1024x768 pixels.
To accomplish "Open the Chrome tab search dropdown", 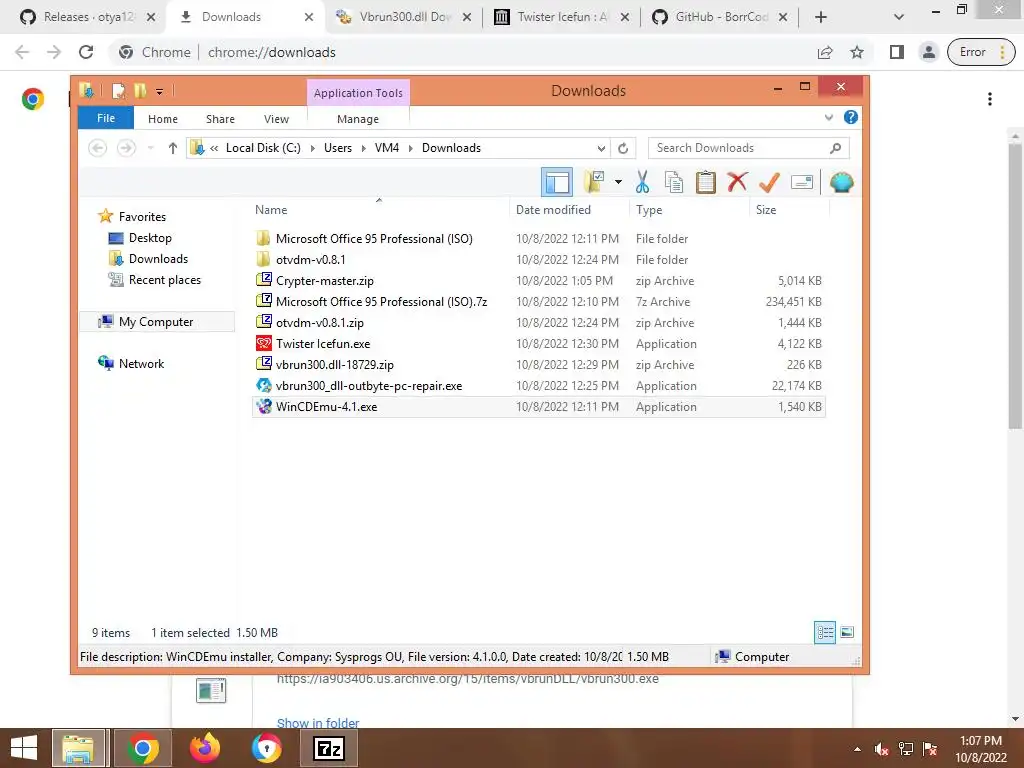I will pos(899,17).
